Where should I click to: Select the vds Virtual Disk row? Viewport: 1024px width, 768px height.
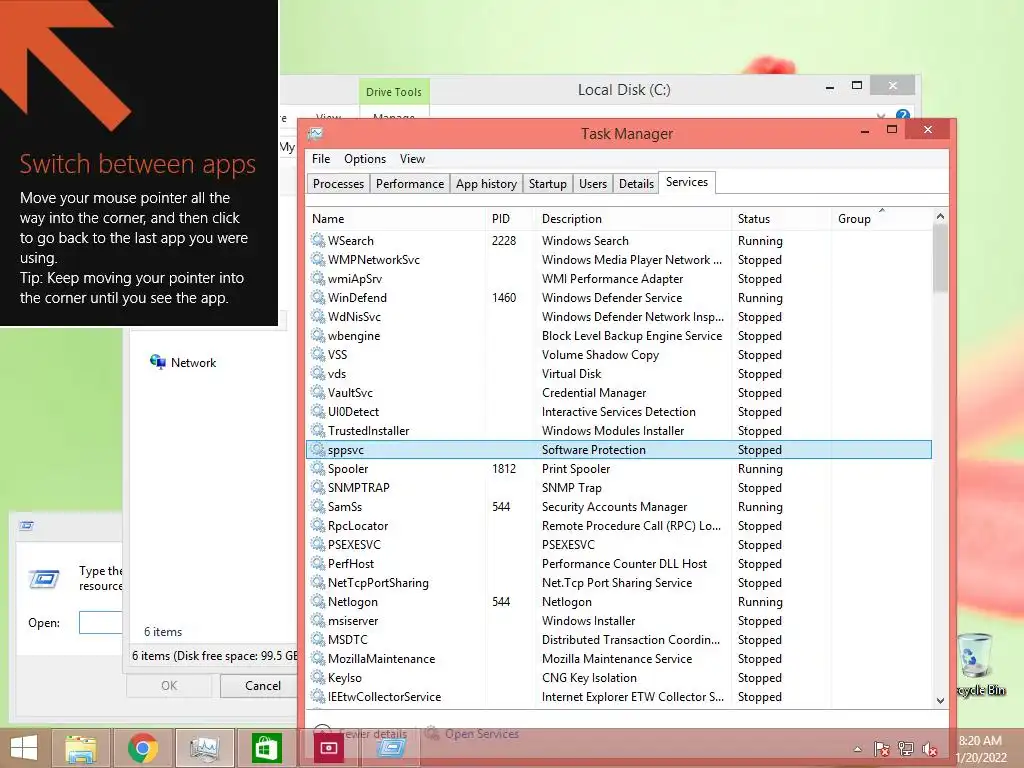tap(619, 373)
